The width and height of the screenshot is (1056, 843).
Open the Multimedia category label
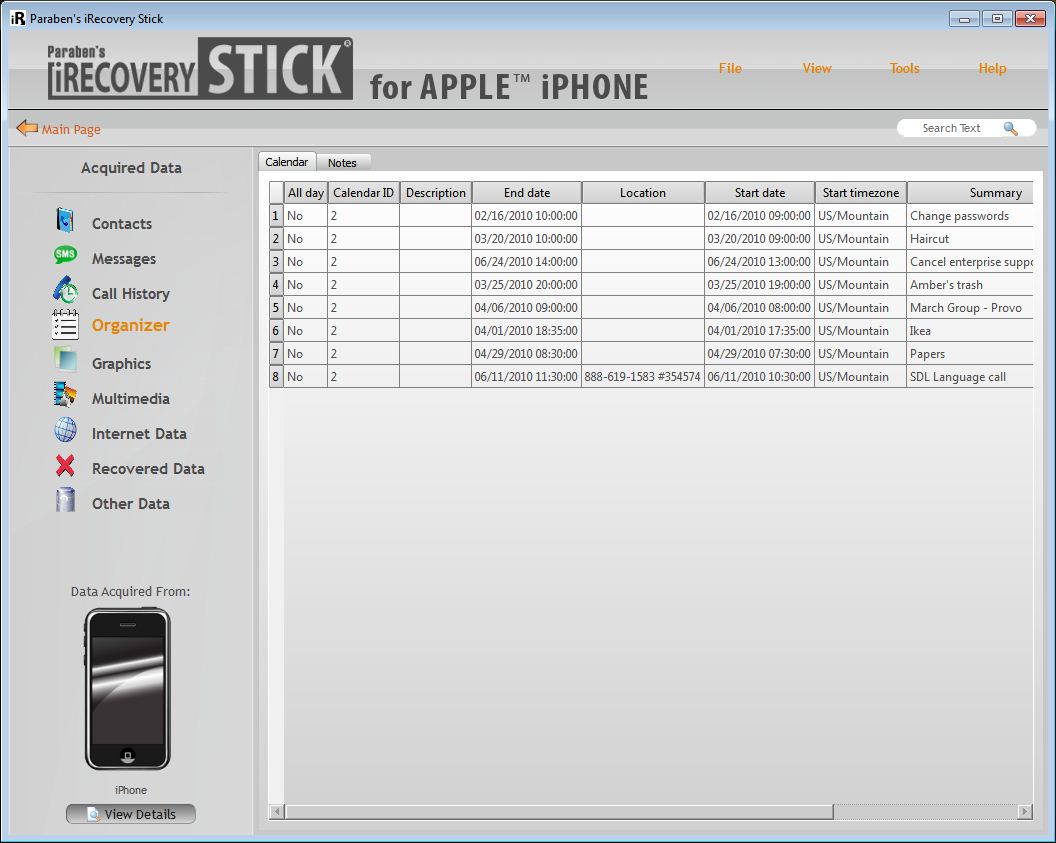pyautogui.click(x=131, y=399)
